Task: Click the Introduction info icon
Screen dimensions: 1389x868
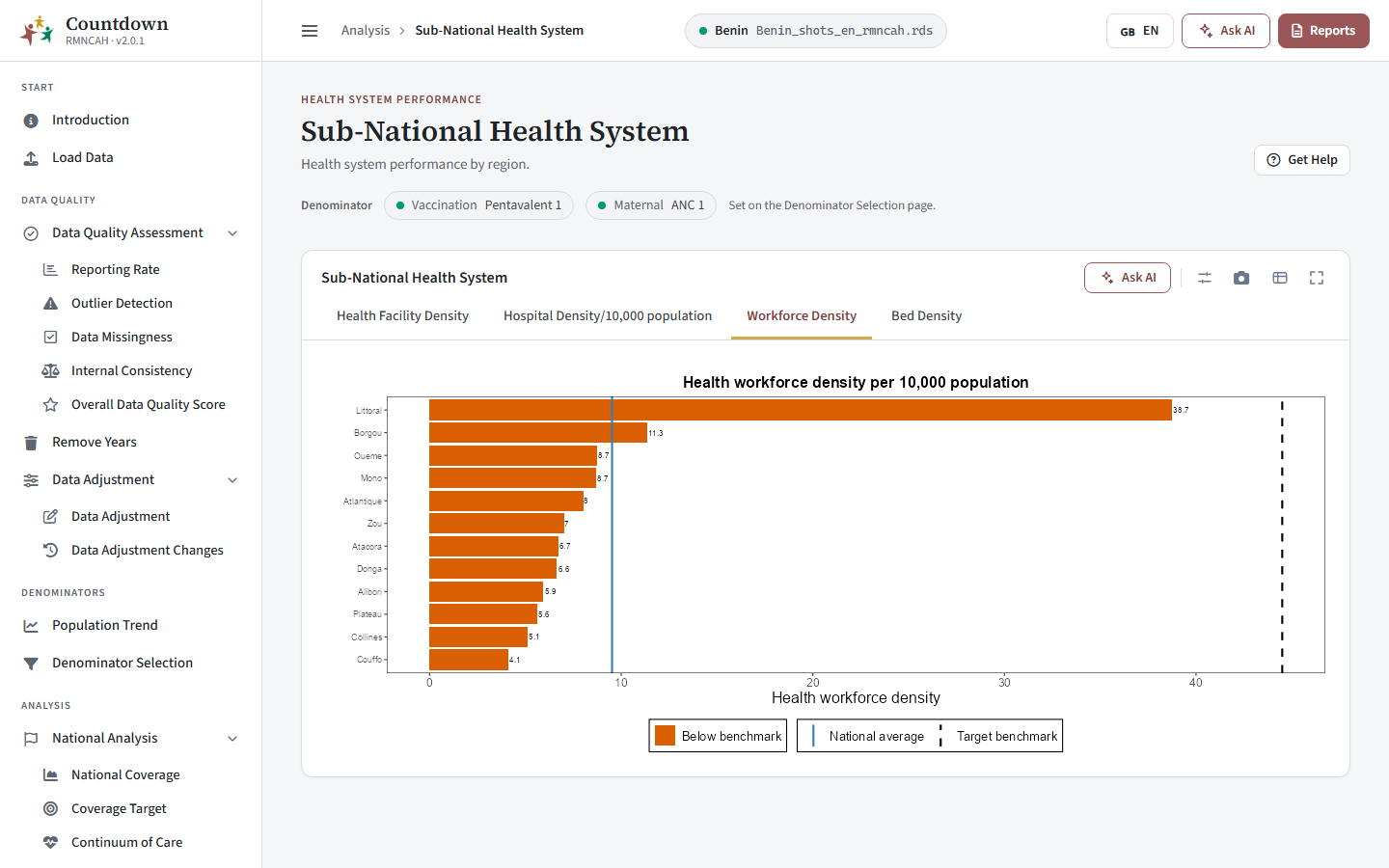Action: click(31, 121)
